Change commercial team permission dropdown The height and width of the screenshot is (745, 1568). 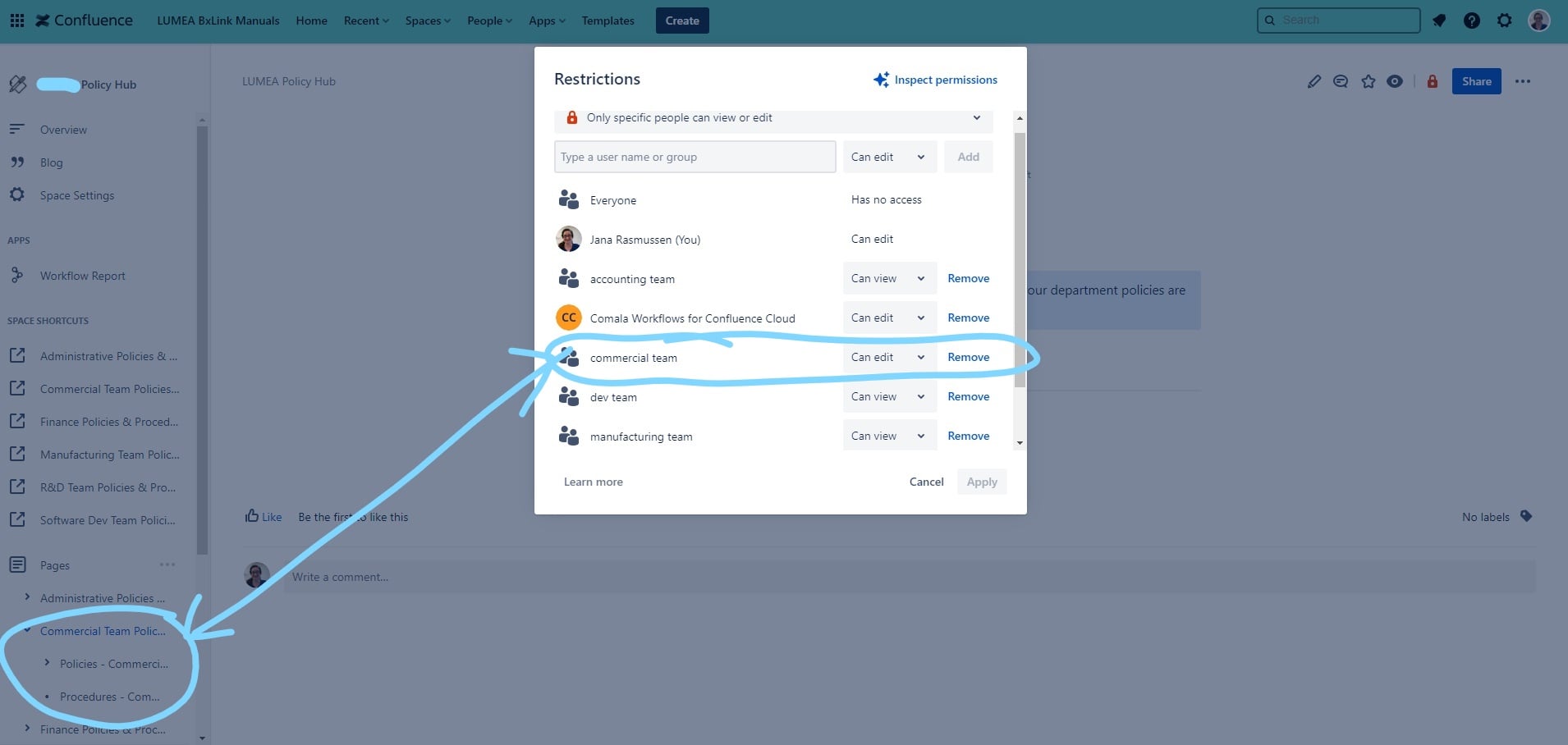(x=889, y=357)
